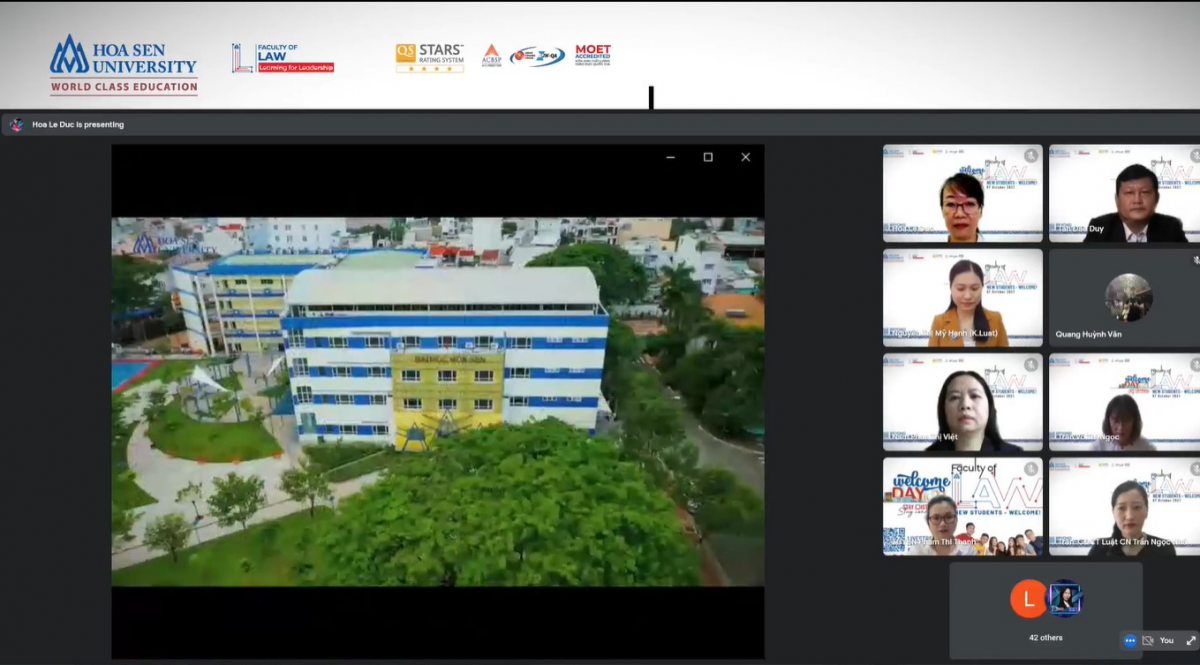Toggle the camera-off icon beside You
Viewport: 1200px width, 665px height.
(1148, 641)
